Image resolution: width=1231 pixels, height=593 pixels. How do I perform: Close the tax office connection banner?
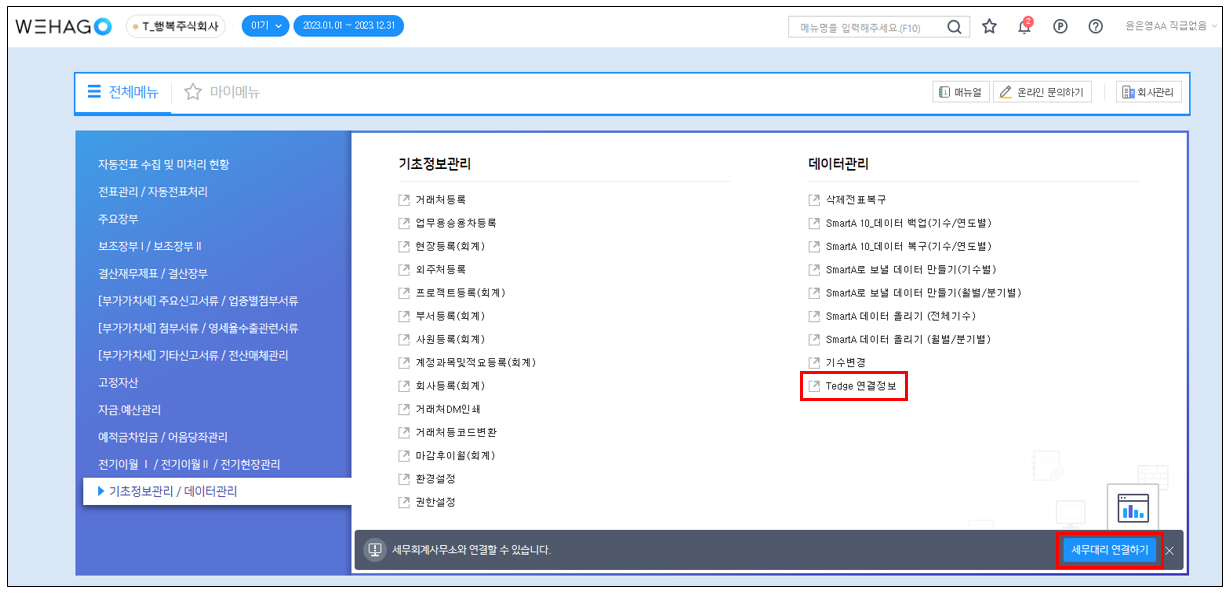pyautogui.click(x=1169, y=550)
